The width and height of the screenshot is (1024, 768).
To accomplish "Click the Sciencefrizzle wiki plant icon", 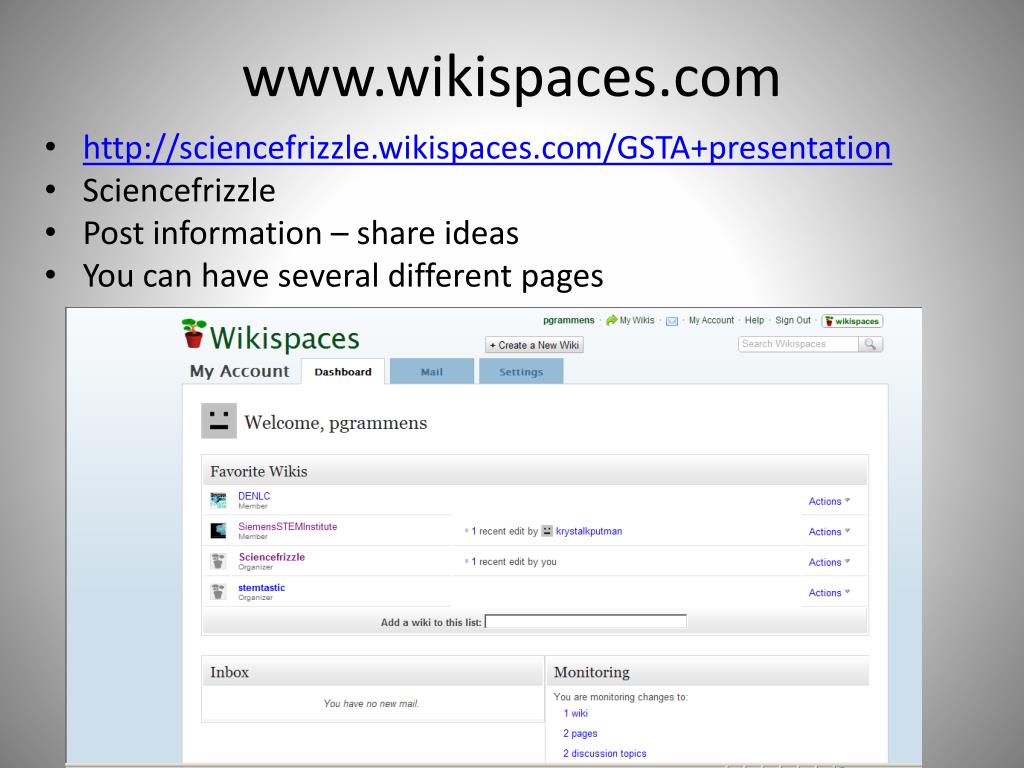I will pos(218,561).
